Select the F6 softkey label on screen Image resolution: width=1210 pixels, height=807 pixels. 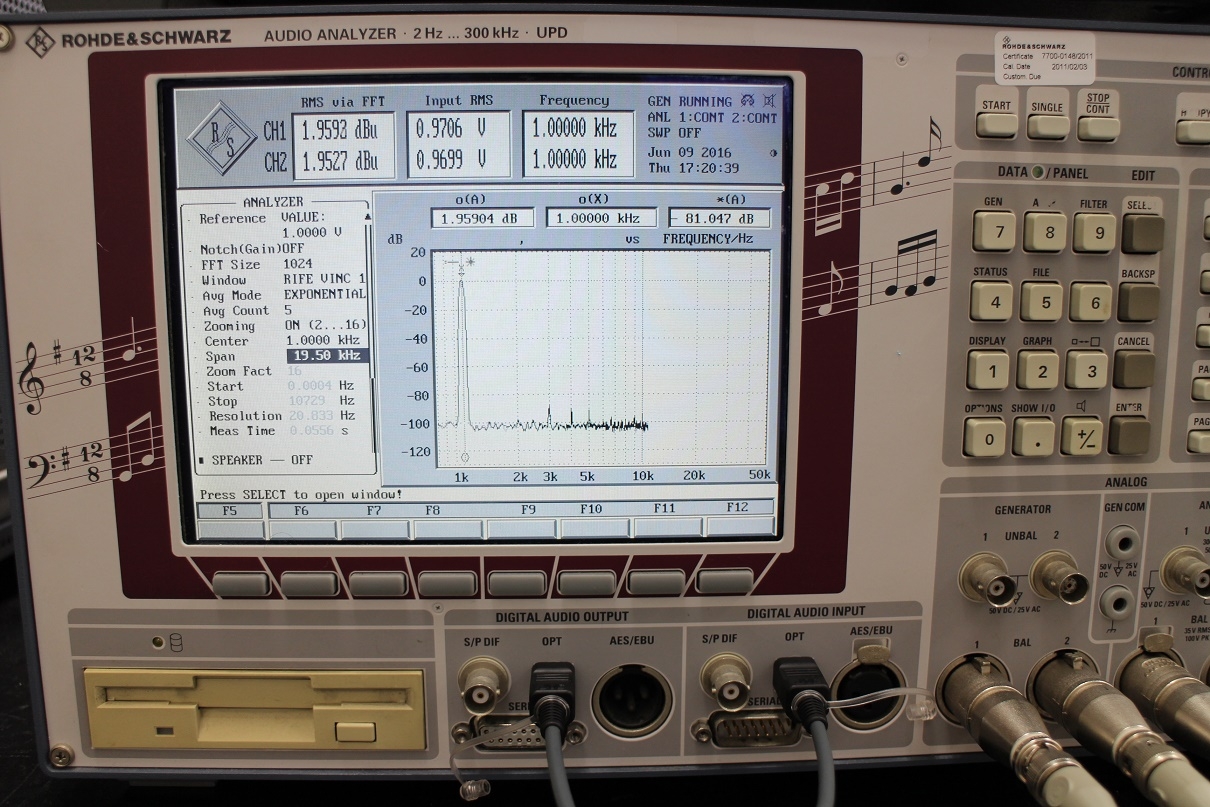click(x=301, y=509)
